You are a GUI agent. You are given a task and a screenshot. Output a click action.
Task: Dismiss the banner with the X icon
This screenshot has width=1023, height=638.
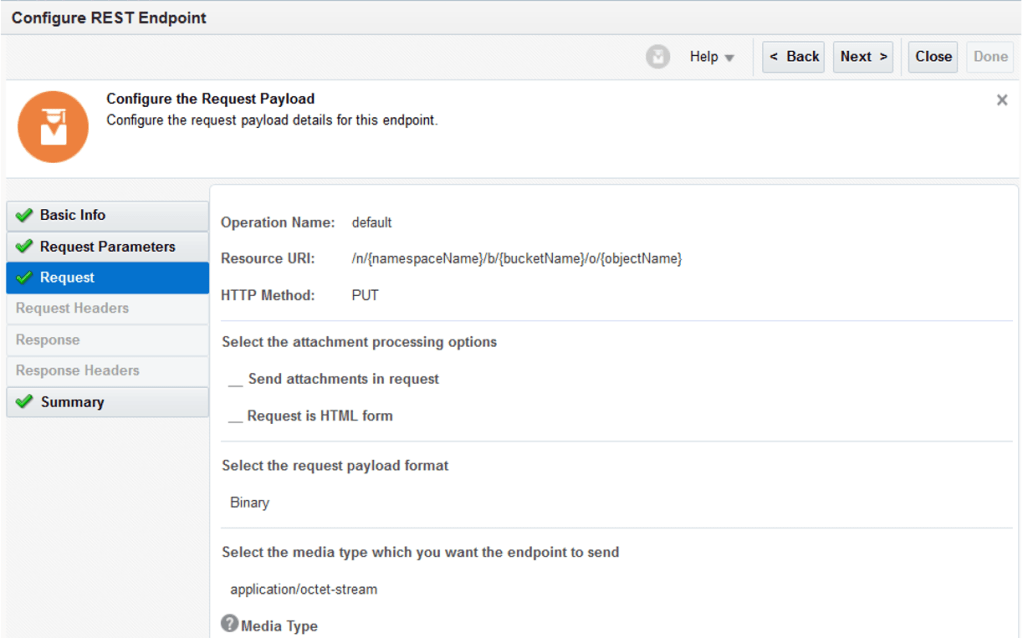click(x=1001, y=100)
